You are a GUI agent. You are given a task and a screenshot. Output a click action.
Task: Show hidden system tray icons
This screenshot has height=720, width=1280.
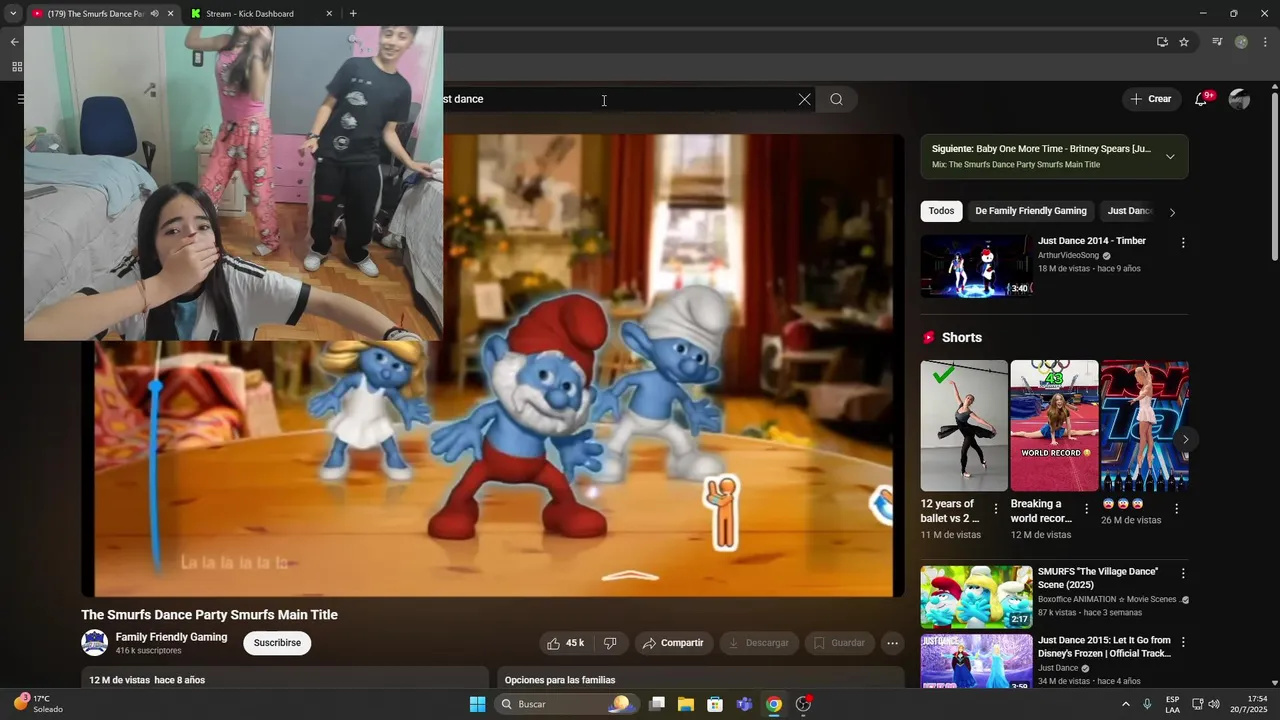point(1125,704)
